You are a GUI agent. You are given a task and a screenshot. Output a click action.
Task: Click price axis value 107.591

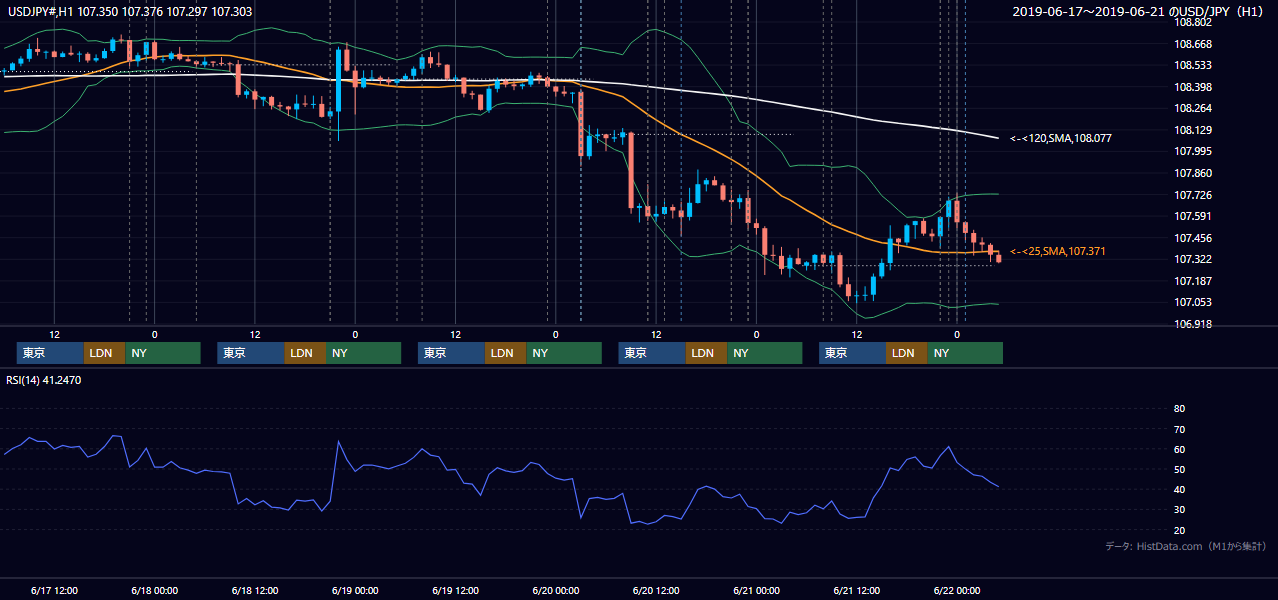pyautogui.click(x=1192, y=216)
